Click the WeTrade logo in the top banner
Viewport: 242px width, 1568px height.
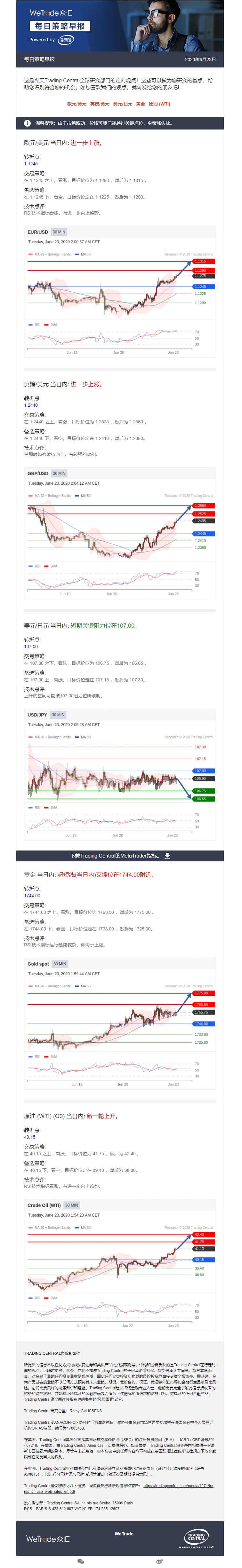click(x=51, y=13)
